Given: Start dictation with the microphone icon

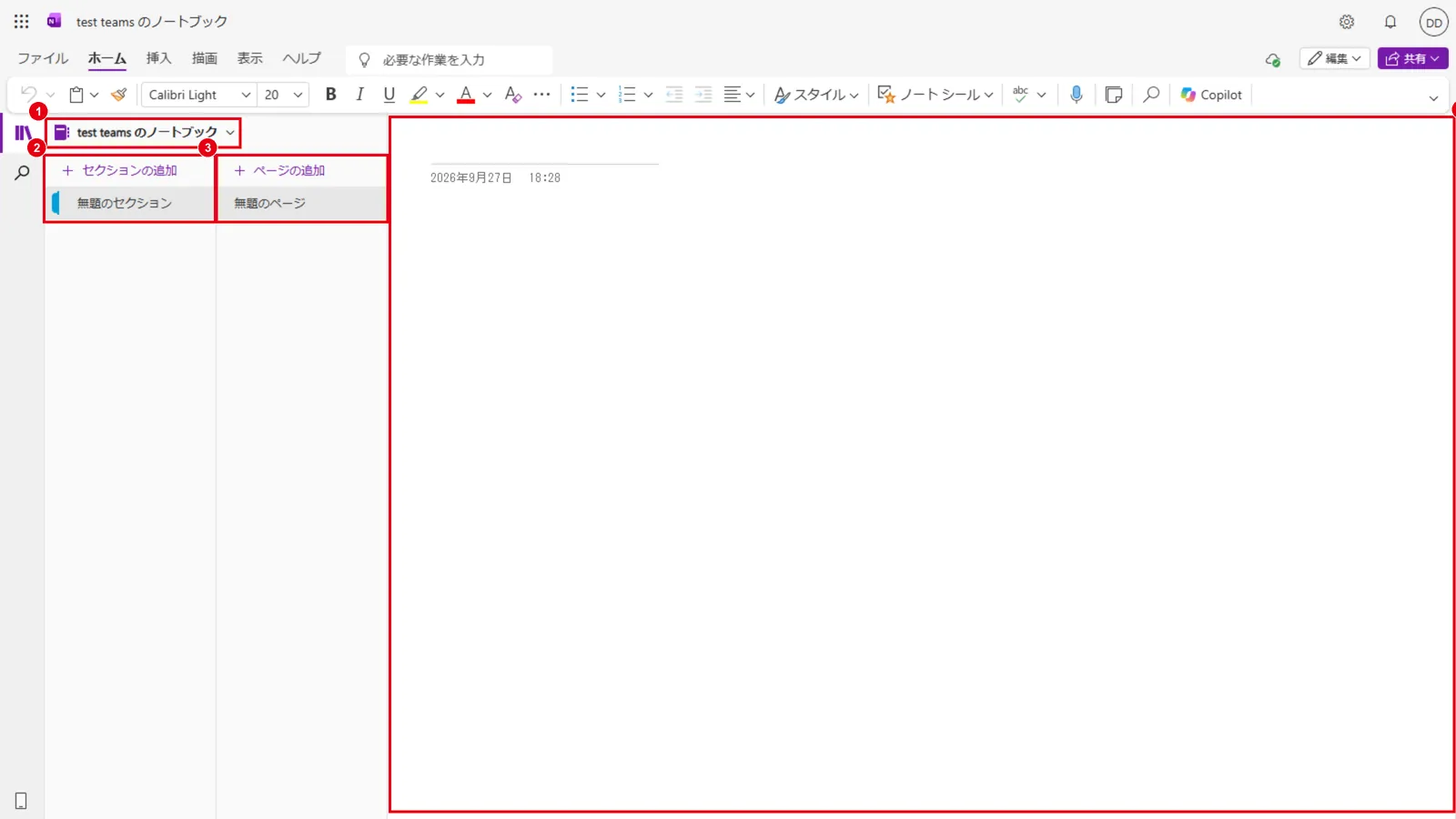Looking at the screenshot, I should click(1077, 94).
